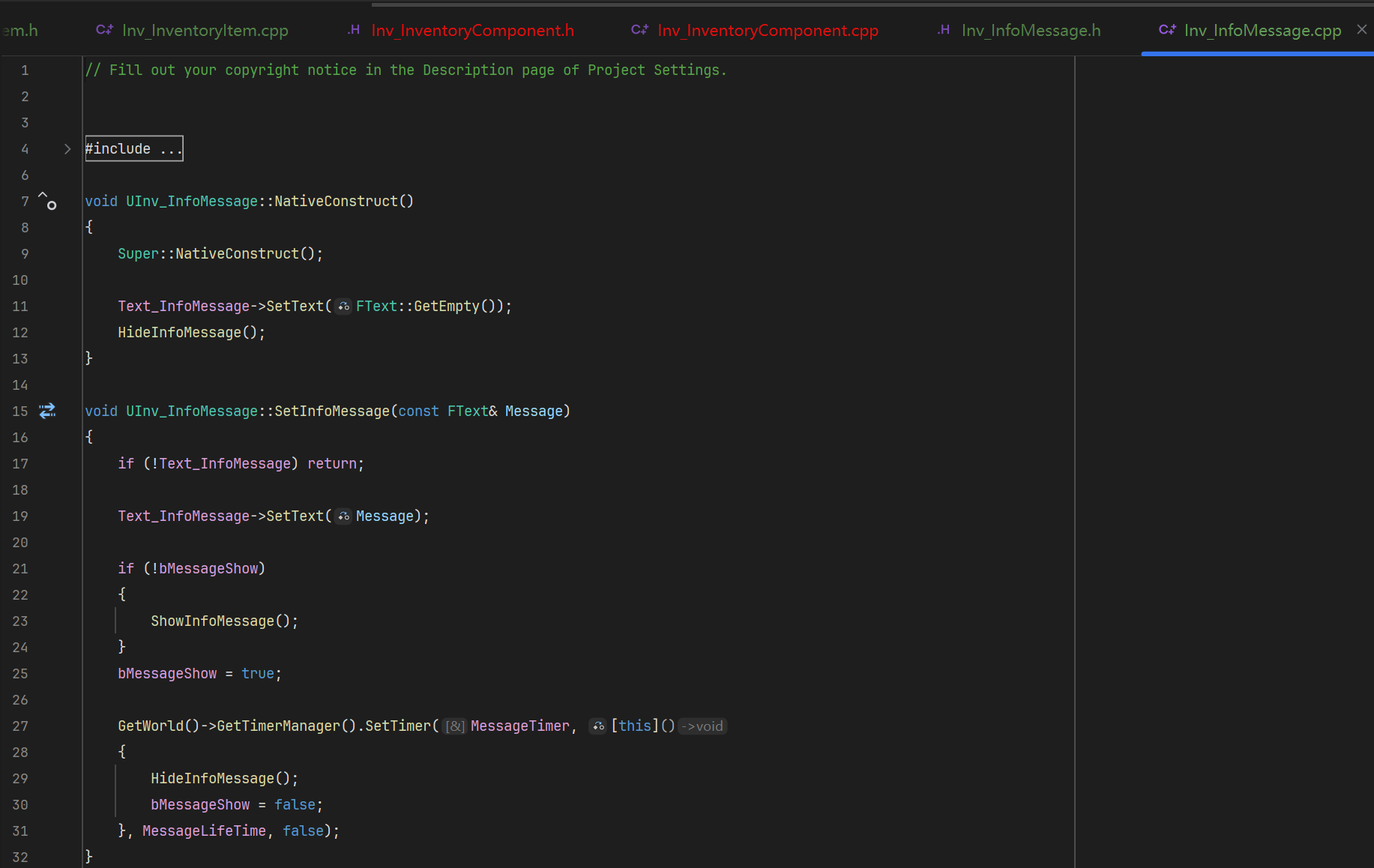This screenshot has width=1374, height=868.
Task: Click "HideInfoMessage" inside the lambda on line 29
Action: point(212,778)
